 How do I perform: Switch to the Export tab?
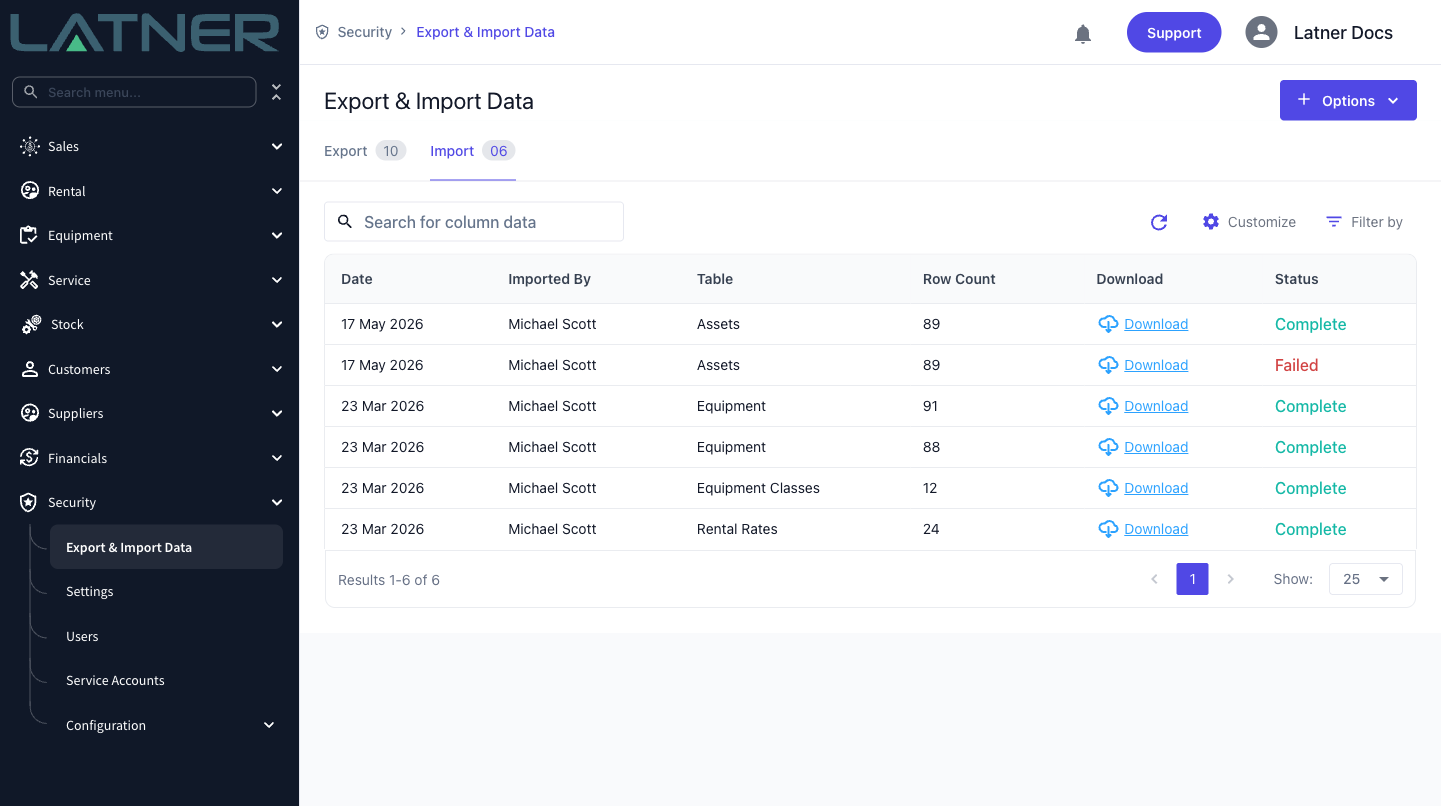(365, 151)
